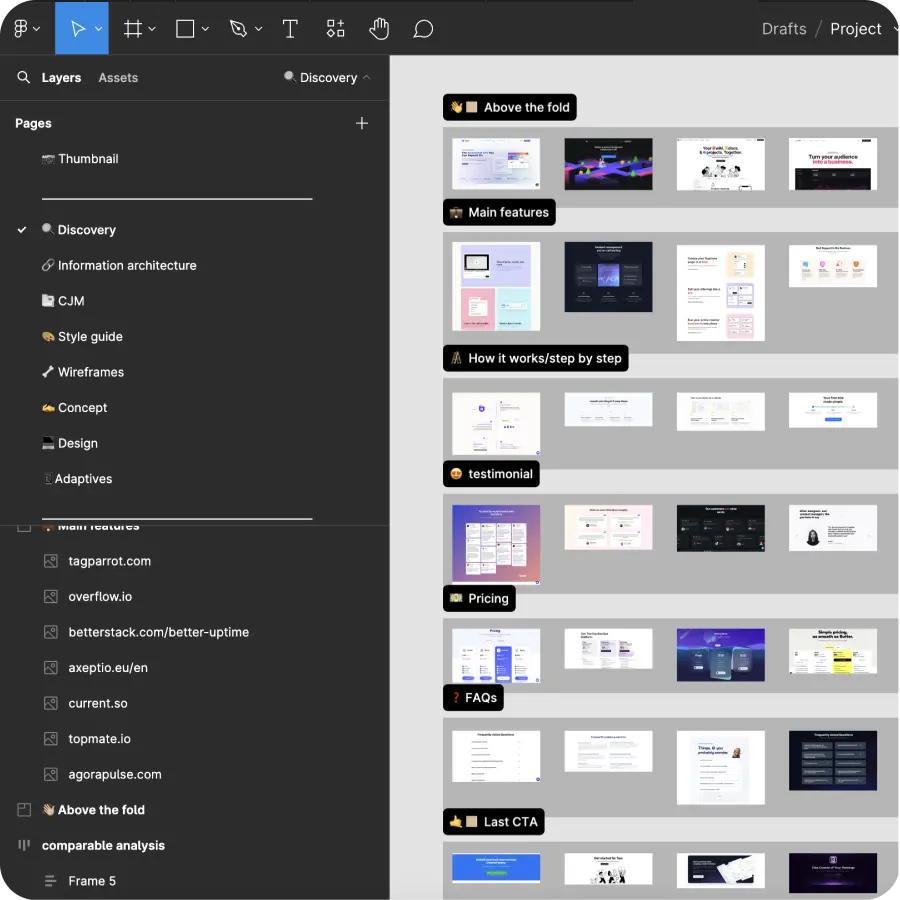Open the Resources library
The height and width of the screenshot is (900, 900).
(x=335, y=28)
